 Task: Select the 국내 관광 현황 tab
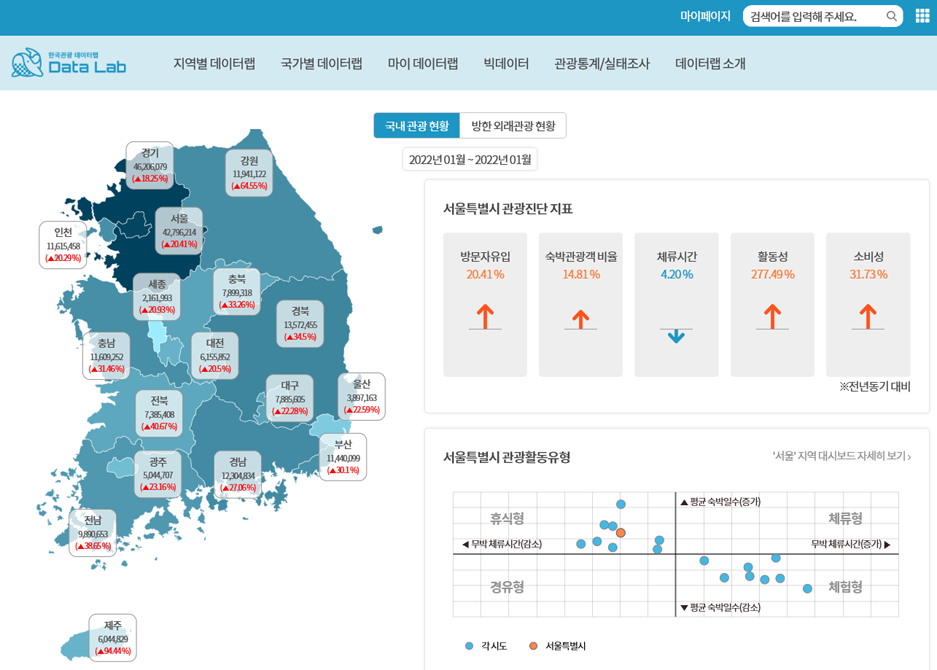coord(416,126)
